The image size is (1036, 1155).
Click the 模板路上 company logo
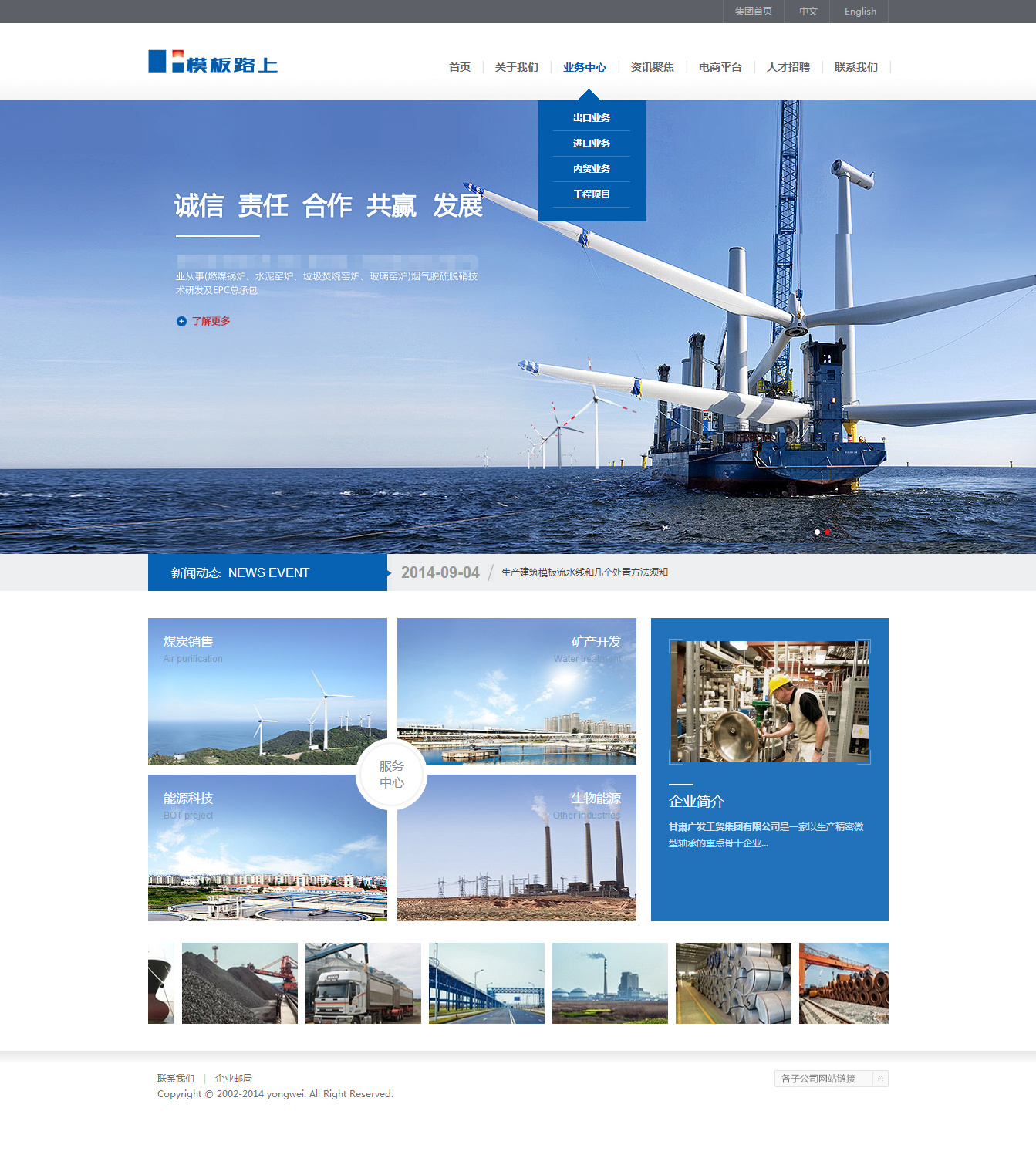coord(213,62)
